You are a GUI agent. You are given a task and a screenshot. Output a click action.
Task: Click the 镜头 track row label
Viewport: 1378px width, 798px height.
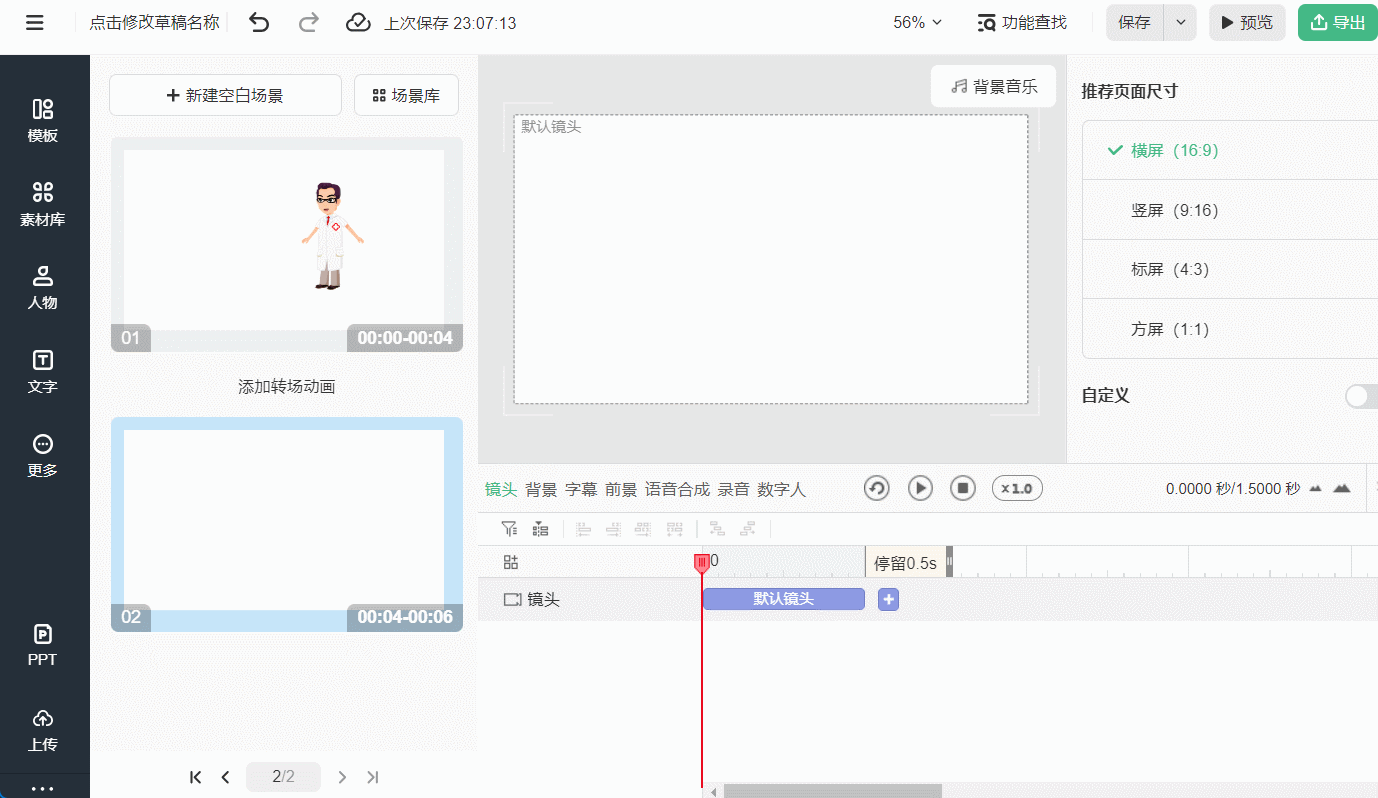coord(544,599)
